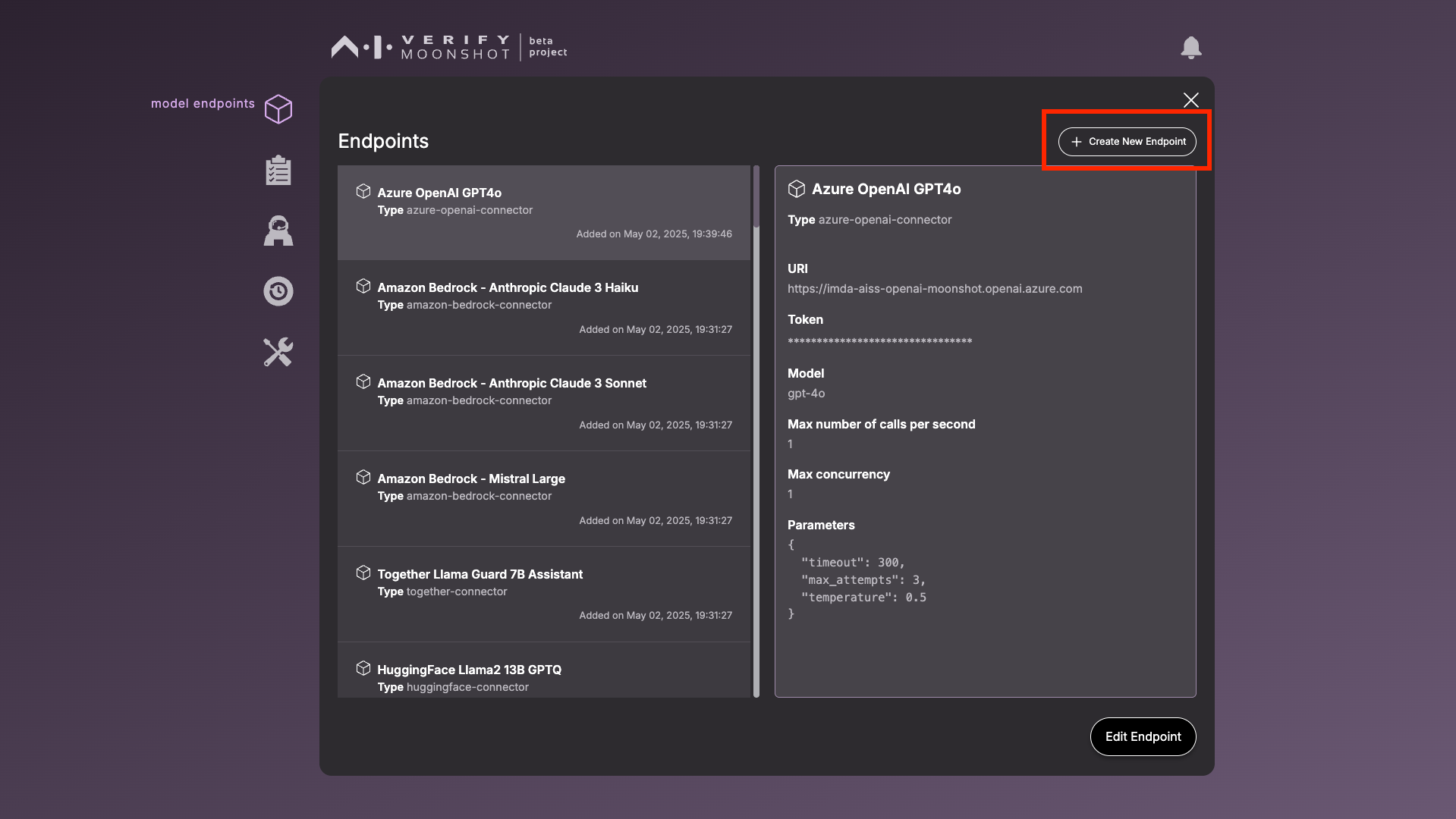Select HuggingFace Llama2 13B GPTQ endpoint
The height and width of the screenshot is (819, 1456).
click(544, 670)
